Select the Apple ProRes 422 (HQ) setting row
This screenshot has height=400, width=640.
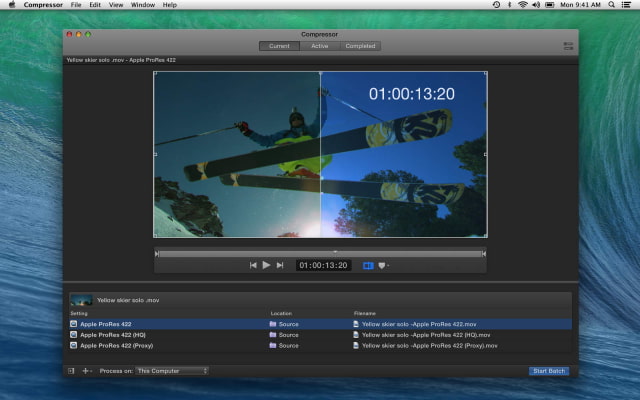tap(113, 335)
